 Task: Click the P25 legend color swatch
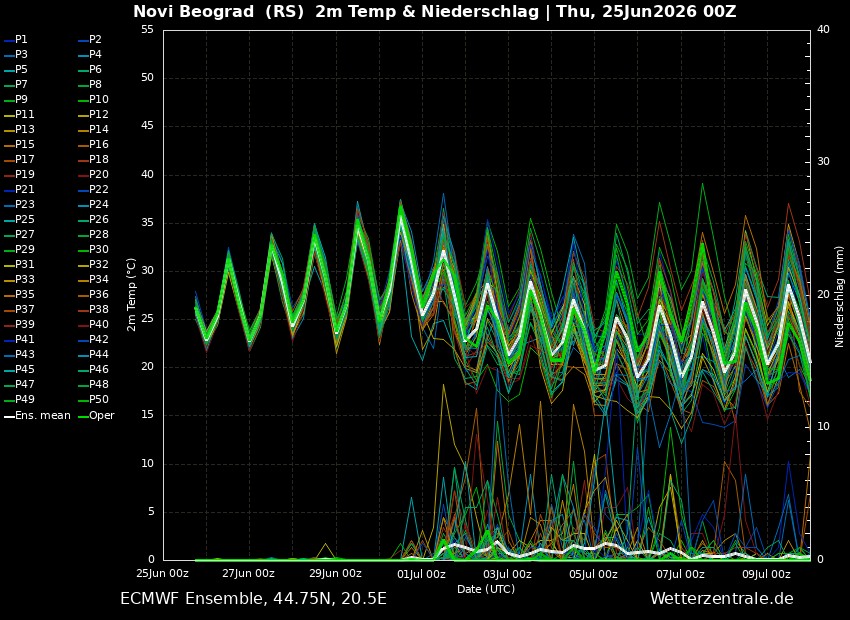(x=9, y=220)
